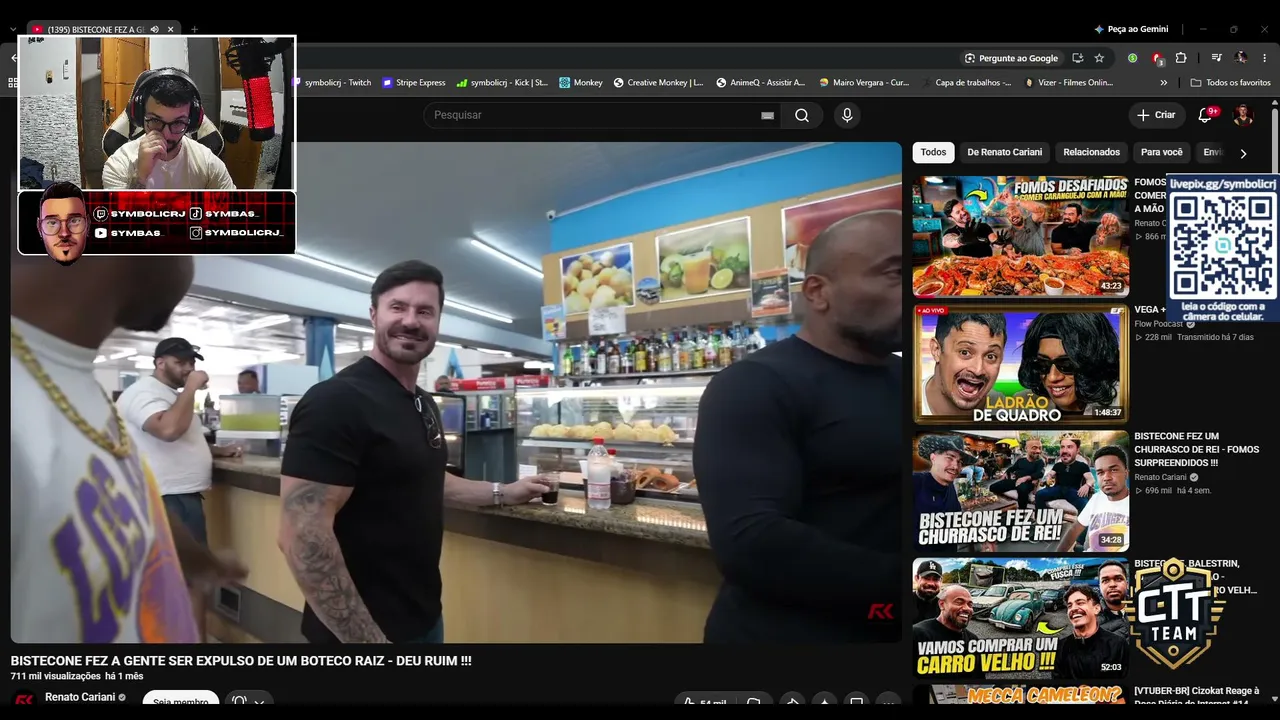This screenshot has height=720, width=1280.
Task: Click Peça ao Gemini button
Action: (1131, 29)
